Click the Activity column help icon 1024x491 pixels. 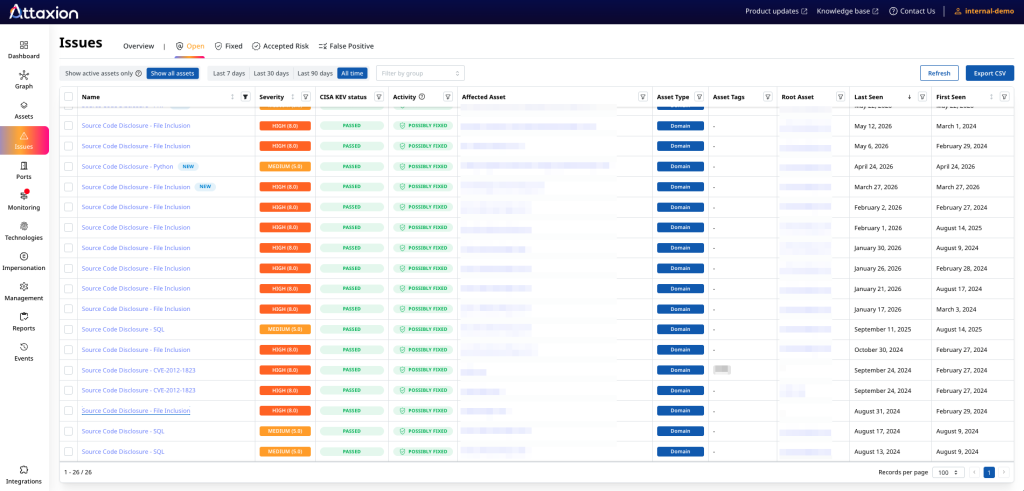coord(422,97)
